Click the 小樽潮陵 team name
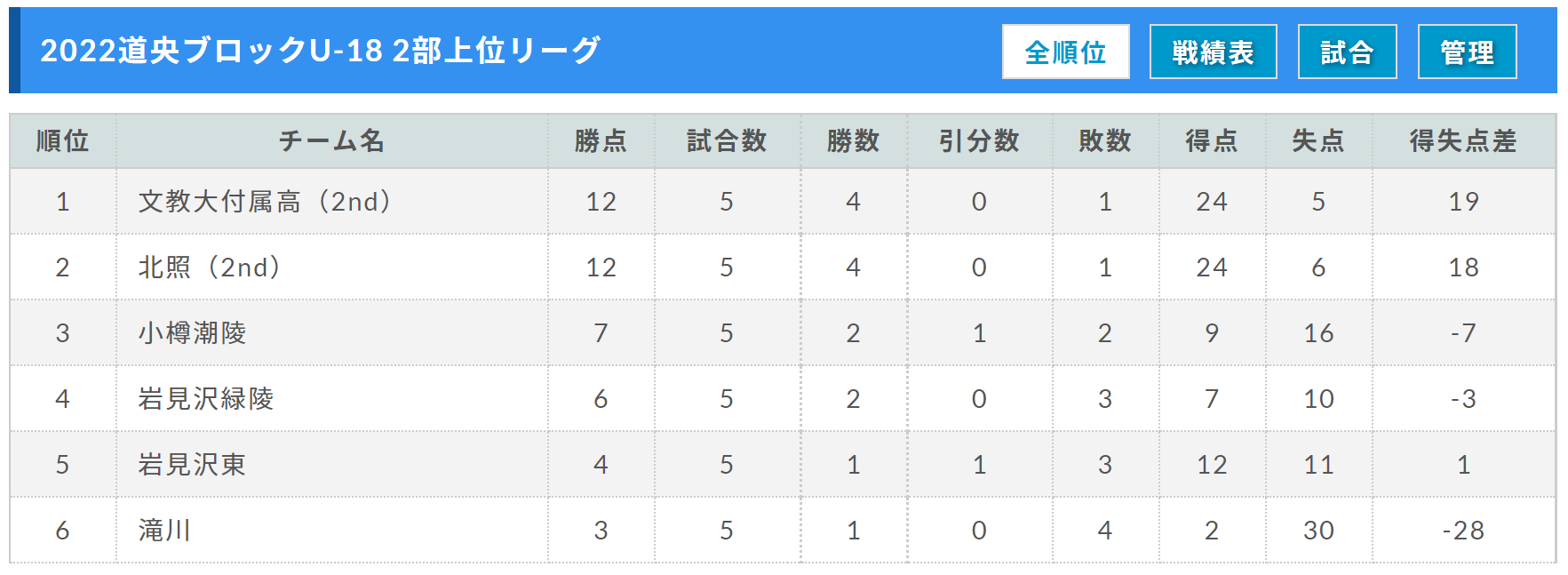Viewport: 1568px width, 575px height. click(192, 333)
